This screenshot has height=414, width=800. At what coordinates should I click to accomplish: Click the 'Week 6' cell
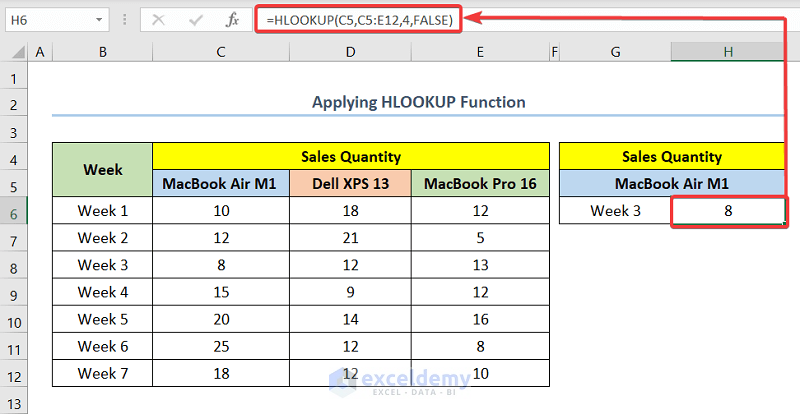click(103, 346)
